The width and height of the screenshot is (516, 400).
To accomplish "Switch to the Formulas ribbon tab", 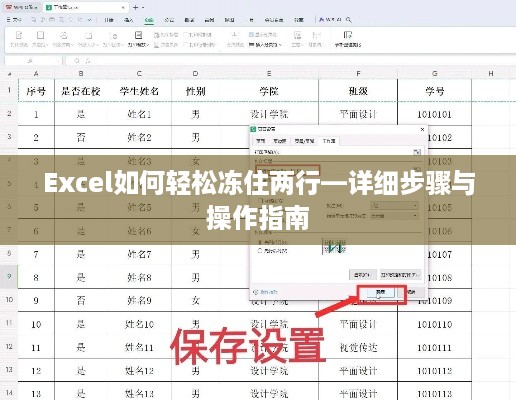I will pyautogui.click(x=169, y=20).
